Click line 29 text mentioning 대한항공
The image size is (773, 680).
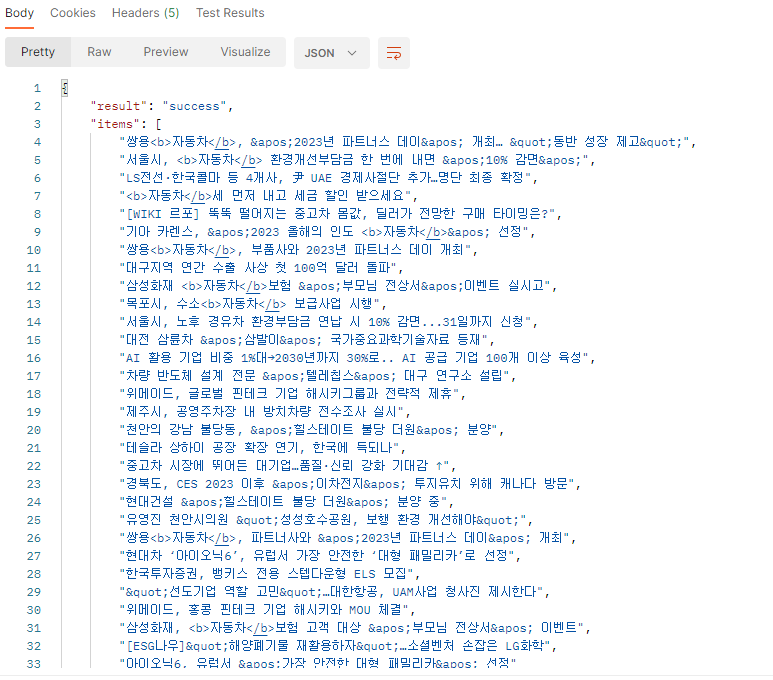coord(331,592)
